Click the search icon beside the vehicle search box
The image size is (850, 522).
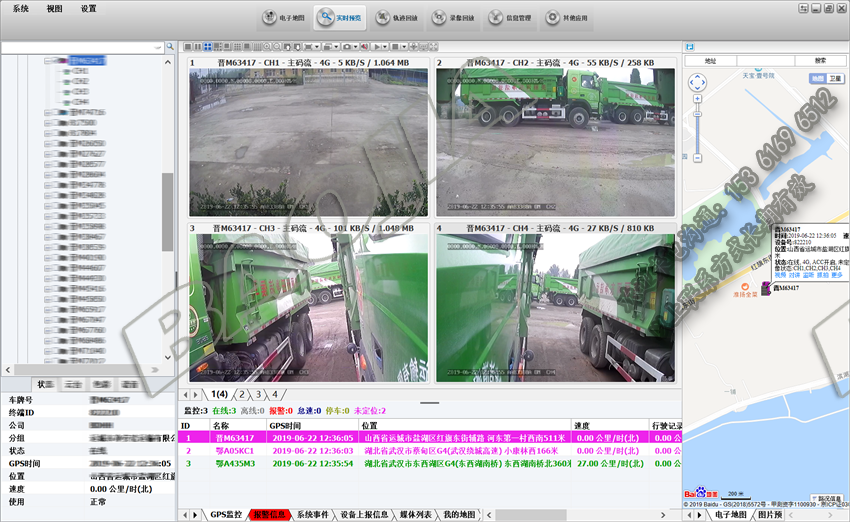171,47
